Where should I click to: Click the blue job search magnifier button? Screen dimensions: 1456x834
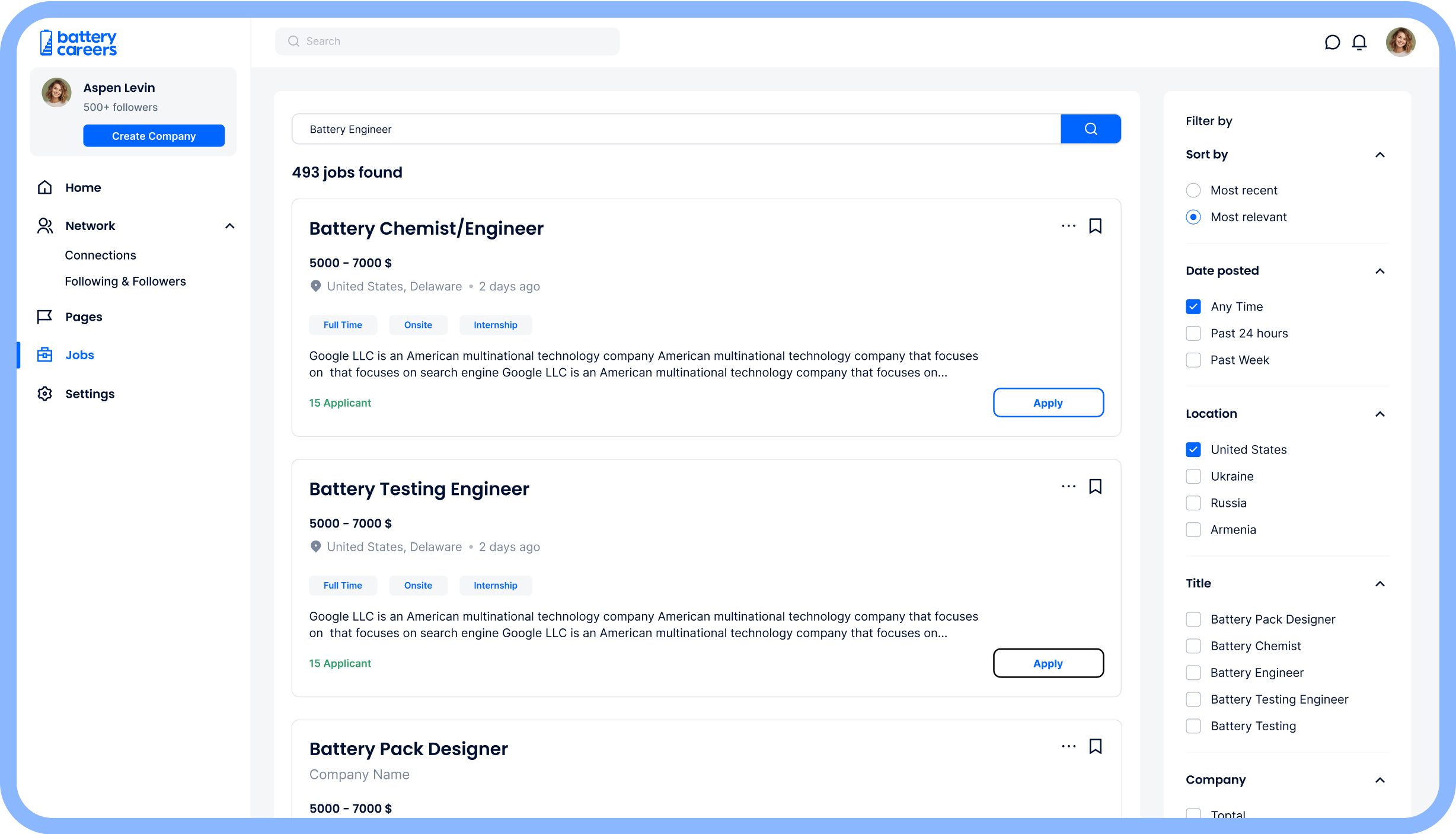click(x=1090, y=129)
